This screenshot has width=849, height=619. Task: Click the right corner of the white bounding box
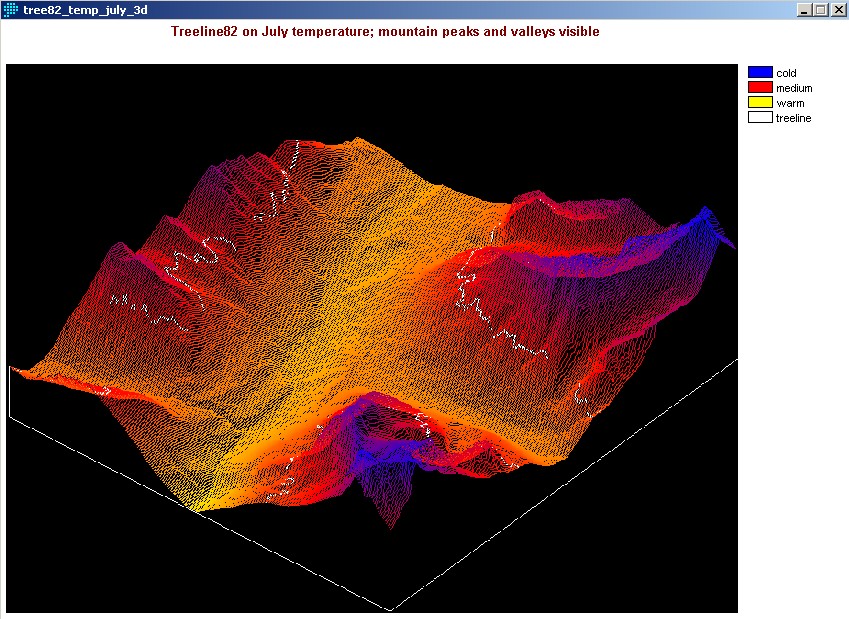tap(736, 358)
